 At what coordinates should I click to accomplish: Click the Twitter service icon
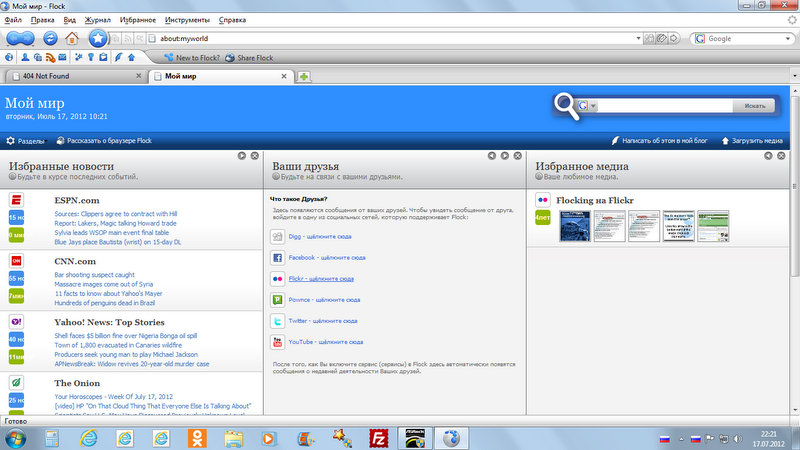pos(278,321)
